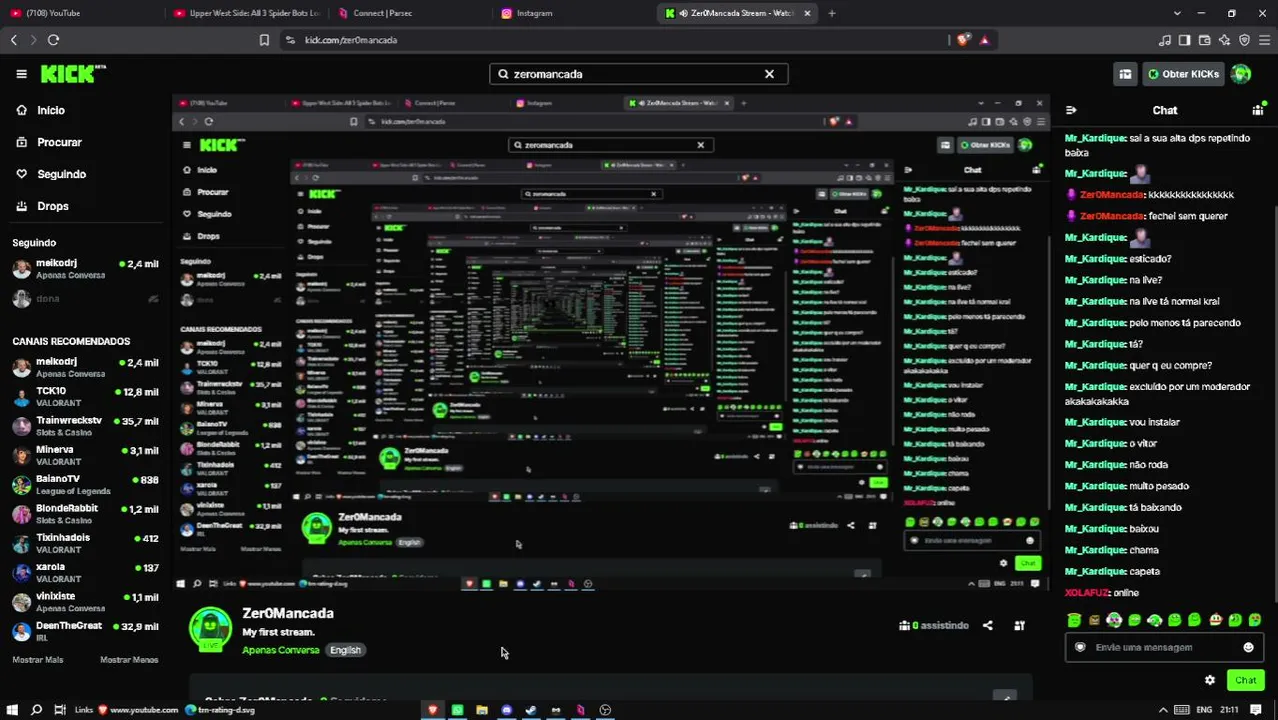Screen dimensions: 1278x720
Task: Click the English language tag
Action: pyautogui.click(x=345, y=650)
